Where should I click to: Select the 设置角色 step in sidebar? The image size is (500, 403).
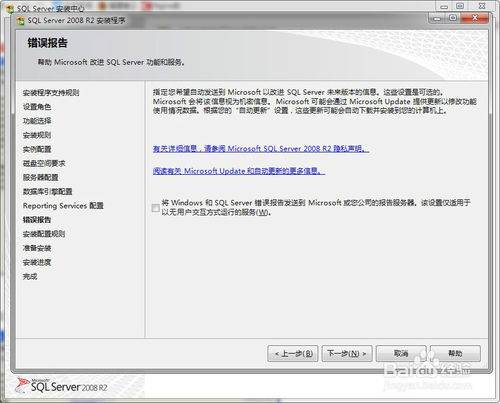coord(37,107)
